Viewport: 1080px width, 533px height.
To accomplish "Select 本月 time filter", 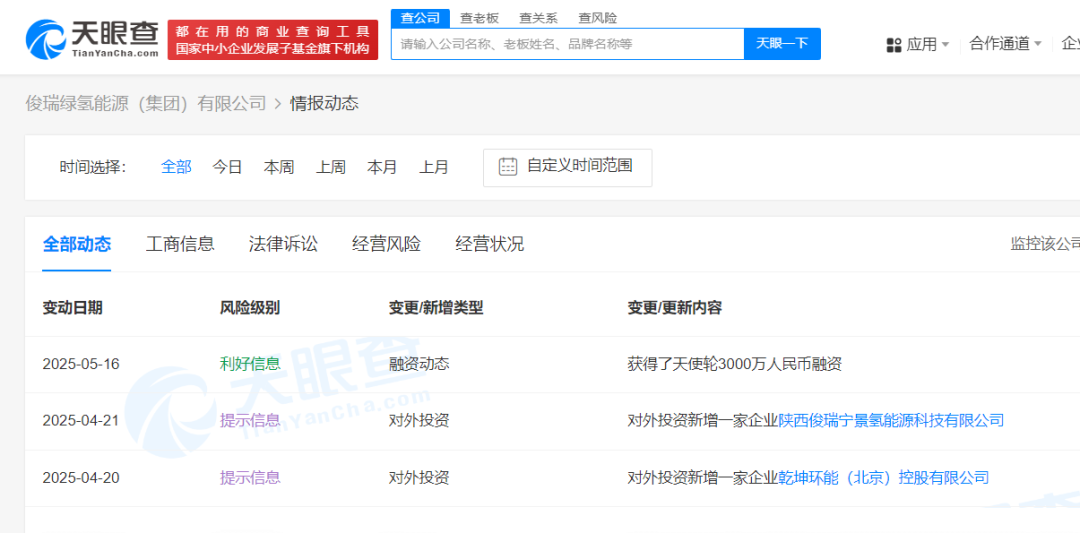I will (x=382, y=167).
